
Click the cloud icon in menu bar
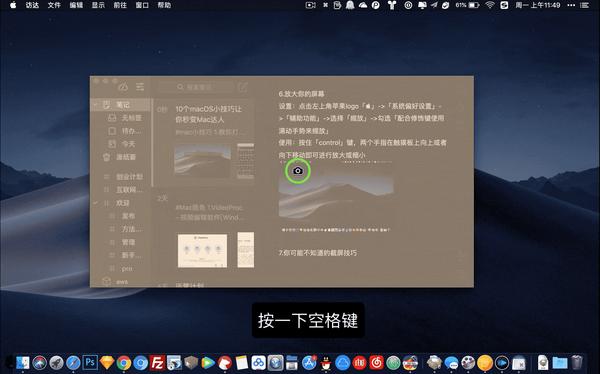click(x=363, y=5)
